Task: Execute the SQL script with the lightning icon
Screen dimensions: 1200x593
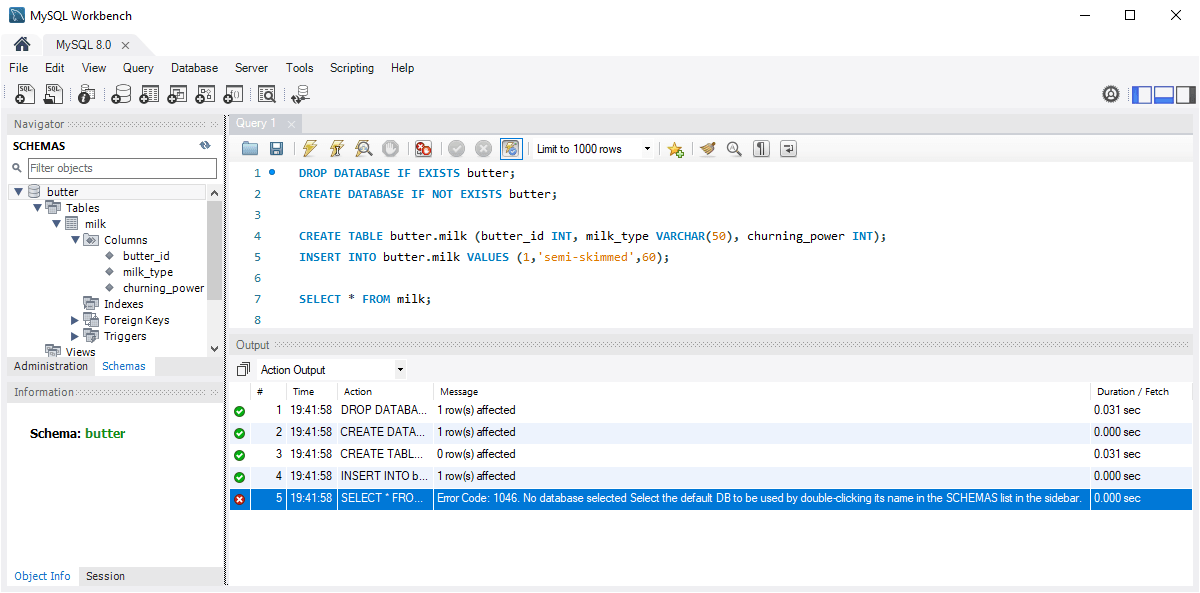Action: point(310,148)
